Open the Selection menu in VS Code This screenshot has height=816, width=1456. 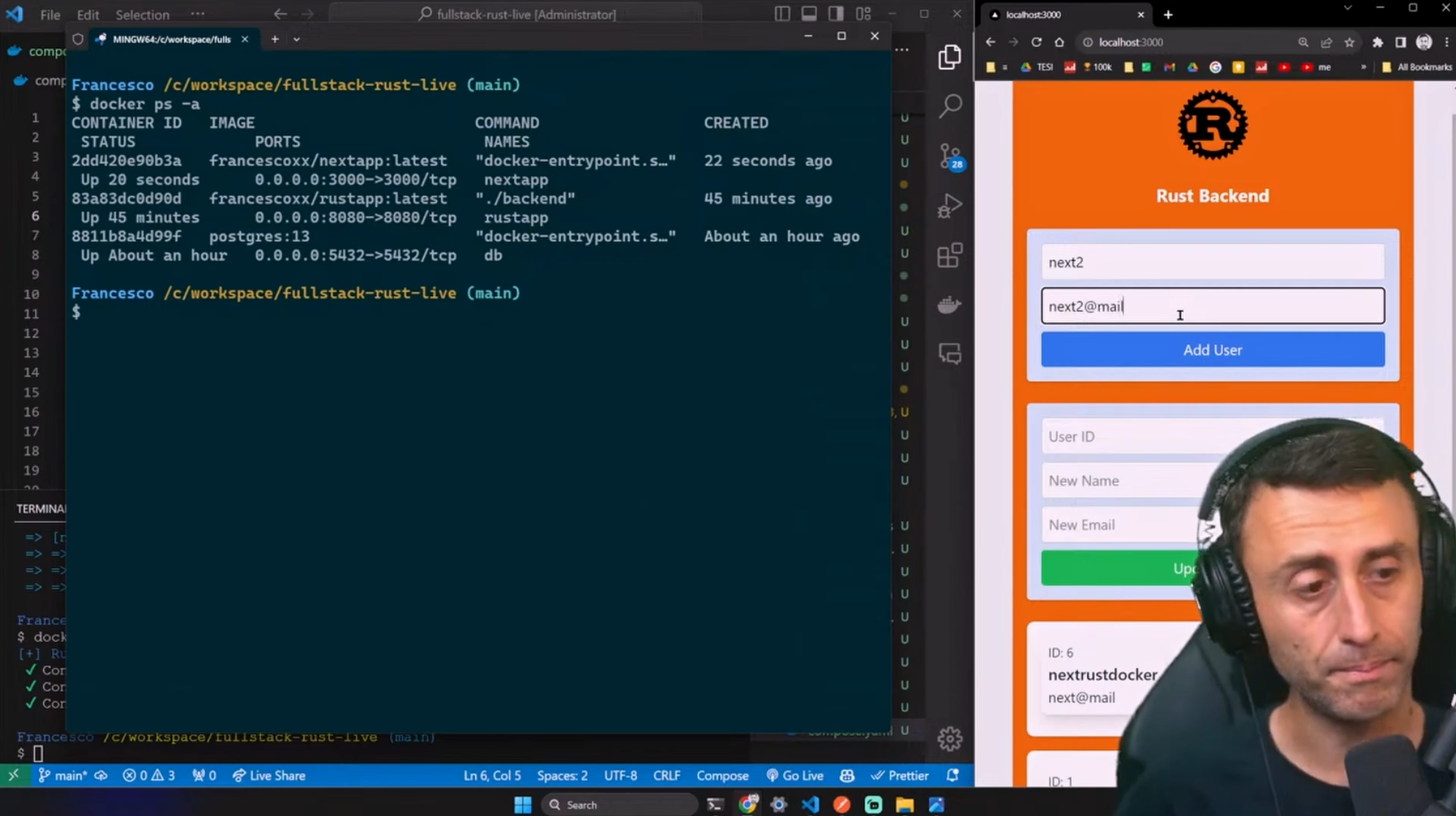(x=142, y=14)
